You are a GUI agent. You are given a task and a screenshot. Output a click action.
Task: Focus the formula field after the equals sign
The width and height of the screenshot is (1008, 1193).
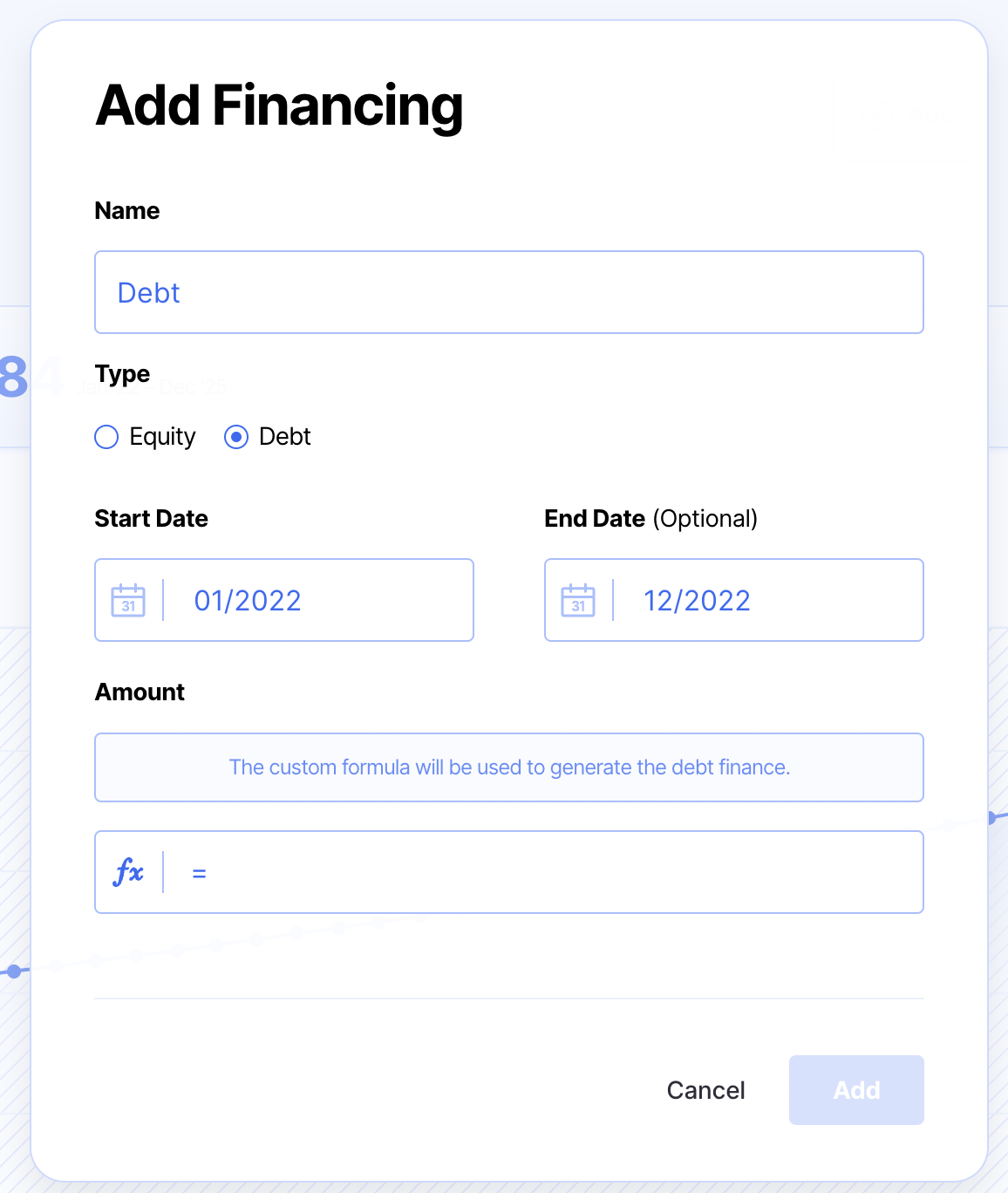pos(558,872)
